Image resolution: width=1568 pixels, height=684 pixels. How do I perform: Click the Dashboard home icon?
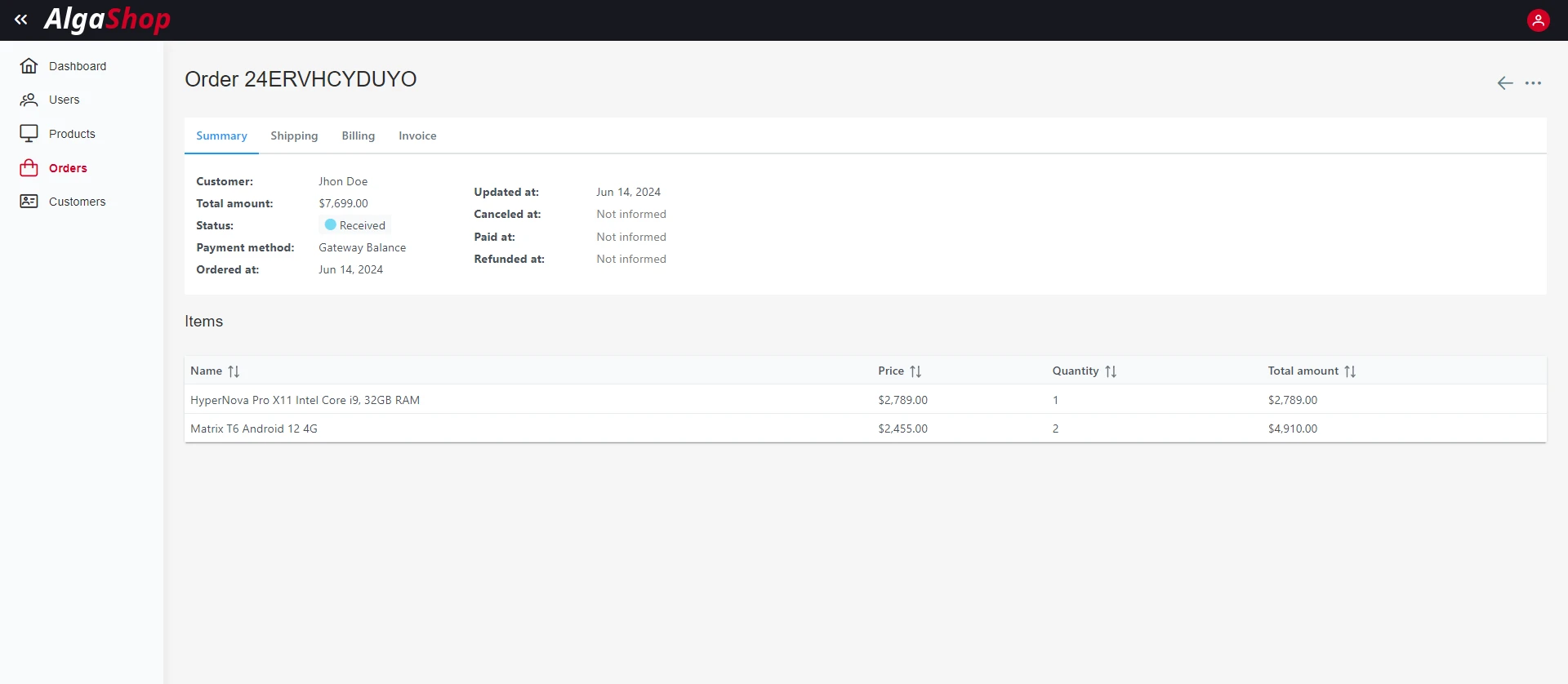click(29, 66)
